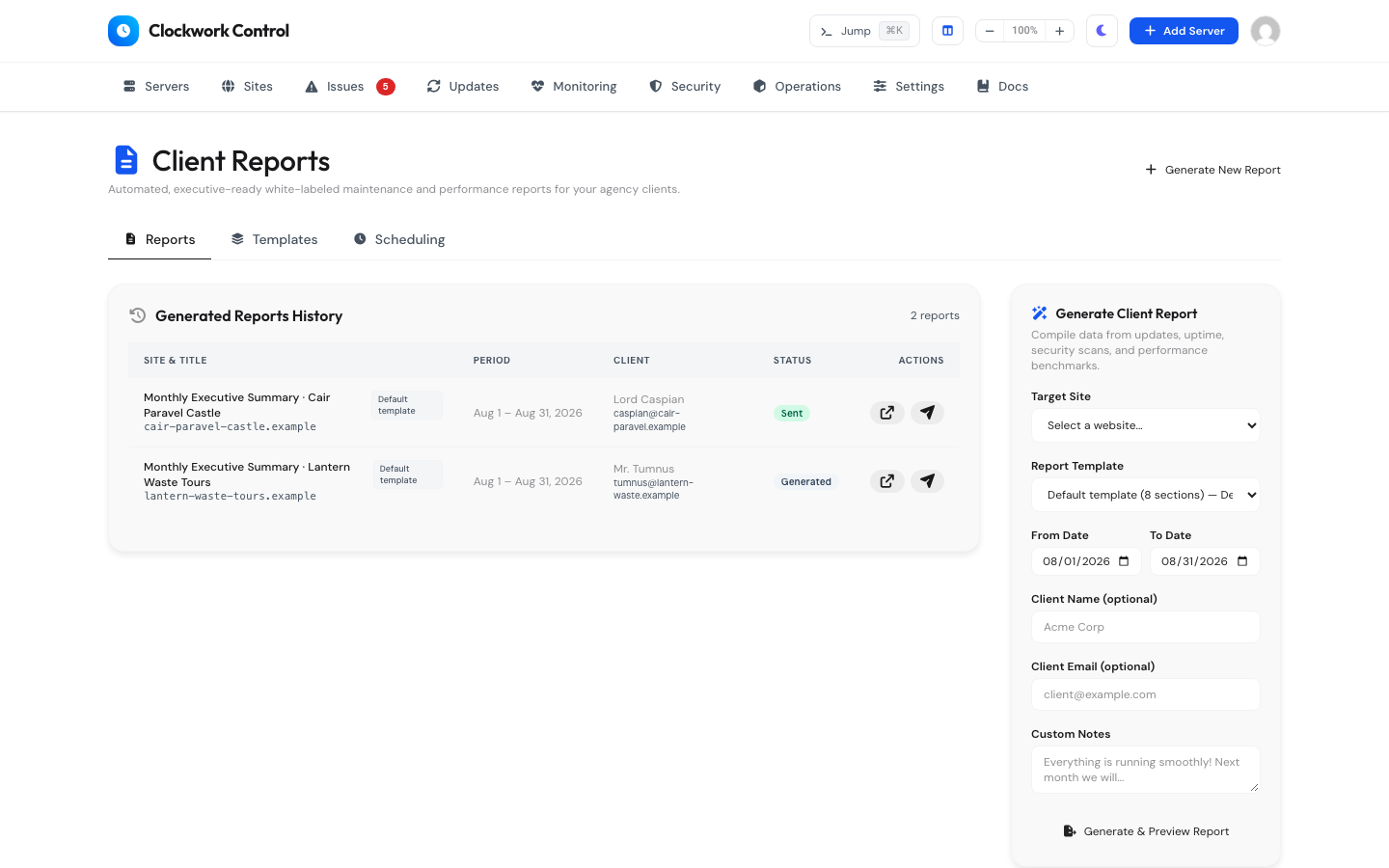
Task: Navigate to Updates
Action: point(463,87)
